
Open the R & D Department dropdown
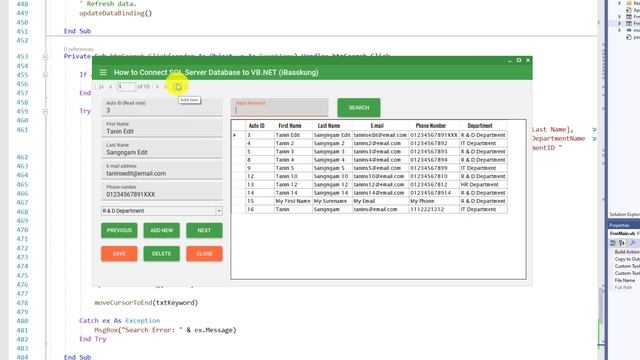(x=219, y=211)
